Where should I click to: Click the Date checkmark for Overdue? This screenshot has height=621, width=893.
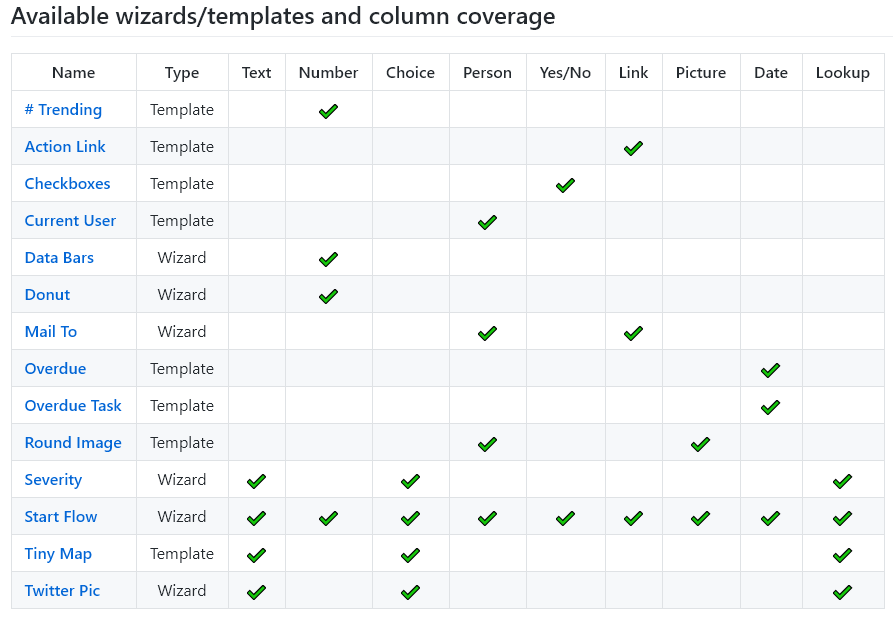tap(770, 369)
